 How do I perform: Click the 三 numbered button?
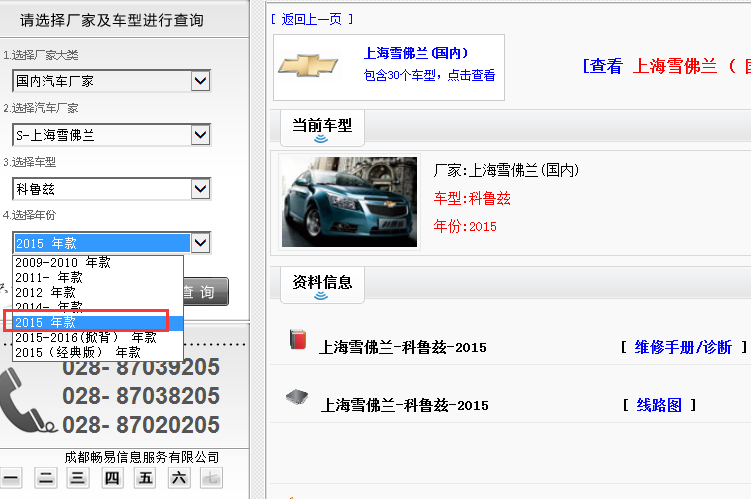[78, 478]
